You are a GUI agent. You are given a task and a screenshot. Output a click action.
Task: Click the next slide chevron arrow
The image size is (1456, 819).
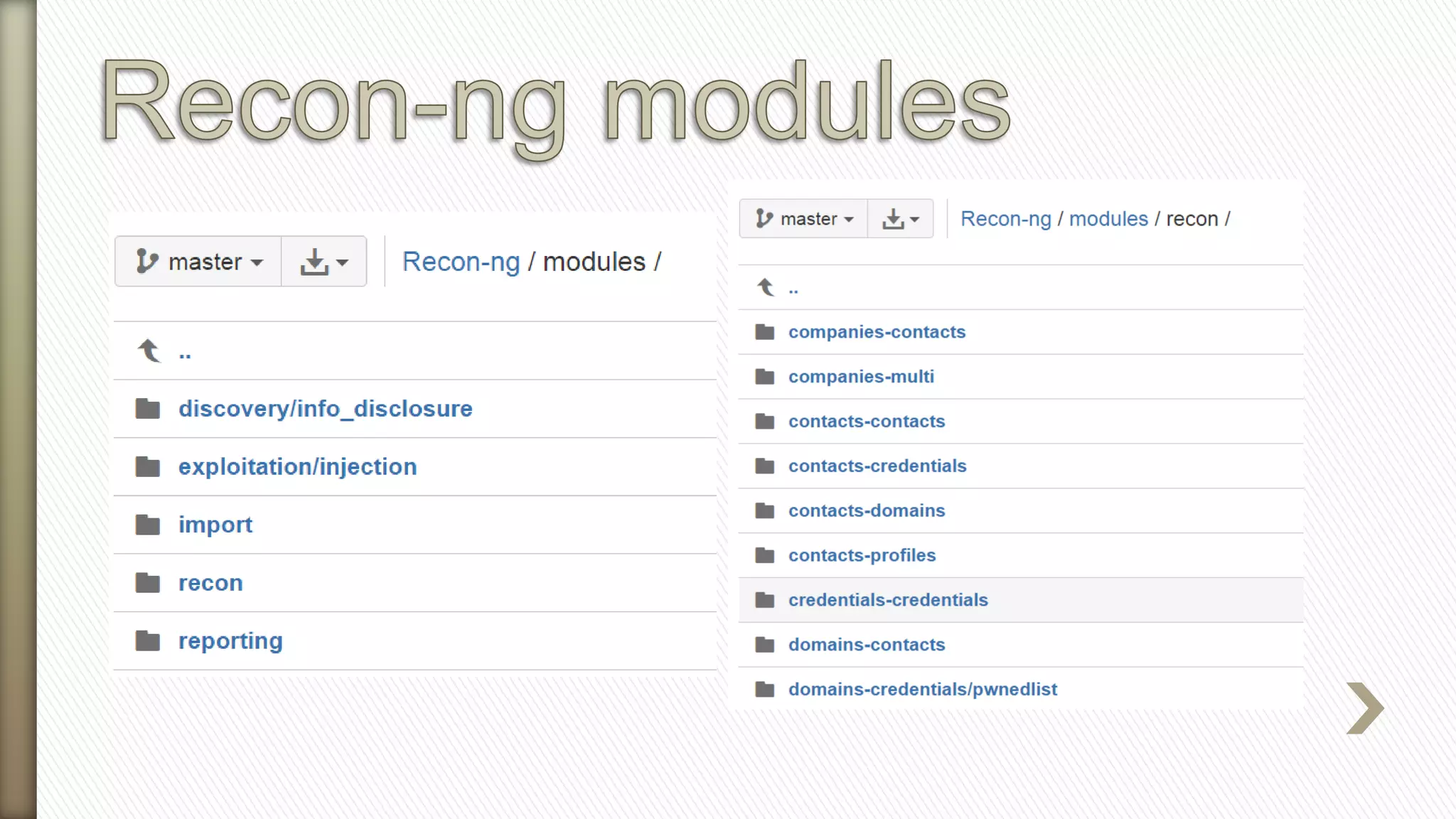point(1366,708)
